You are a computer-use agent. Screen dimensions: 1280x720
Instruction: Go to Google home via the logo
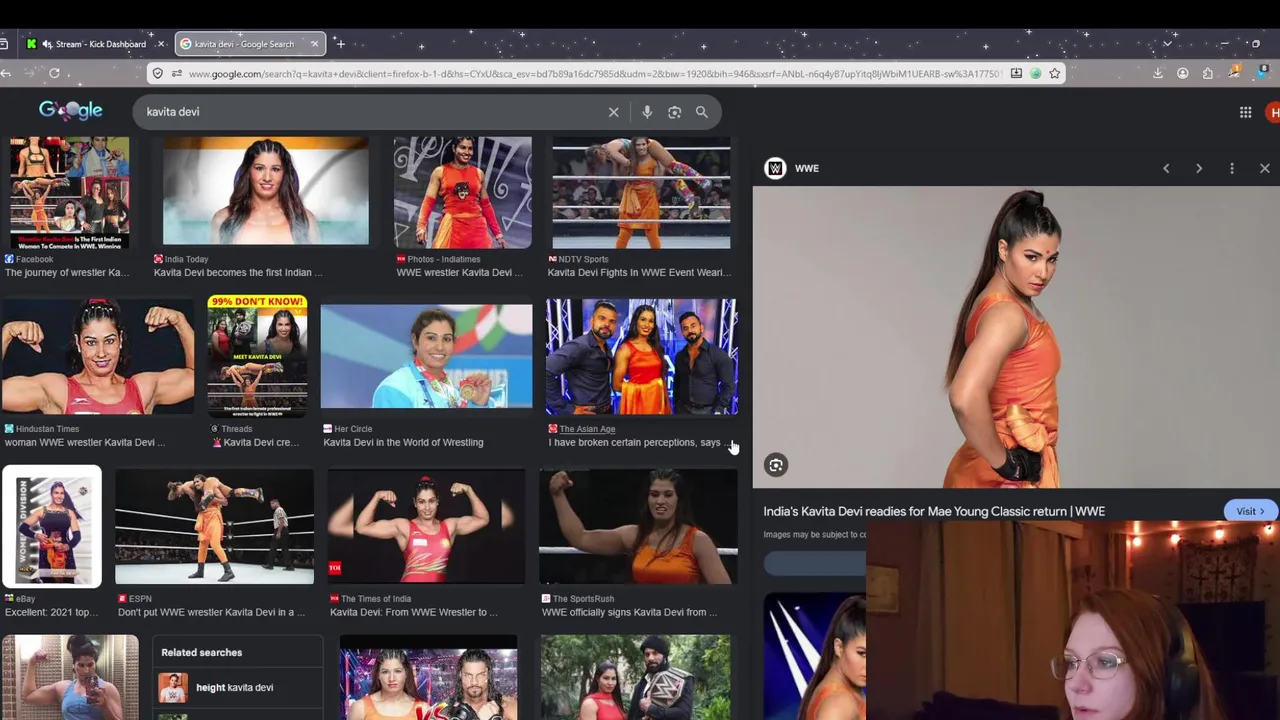70,111
